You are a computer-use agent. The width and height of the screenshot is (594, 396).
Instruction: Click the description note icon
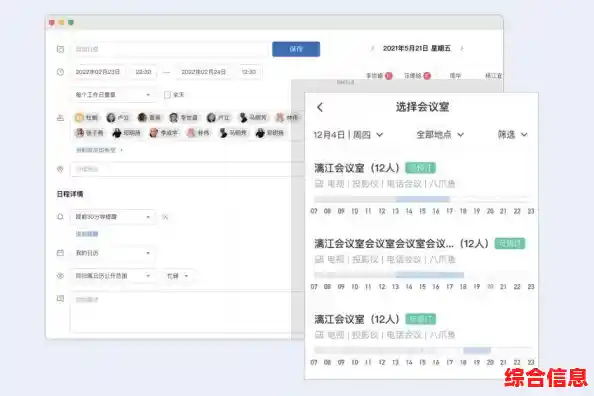click(60, 299)
